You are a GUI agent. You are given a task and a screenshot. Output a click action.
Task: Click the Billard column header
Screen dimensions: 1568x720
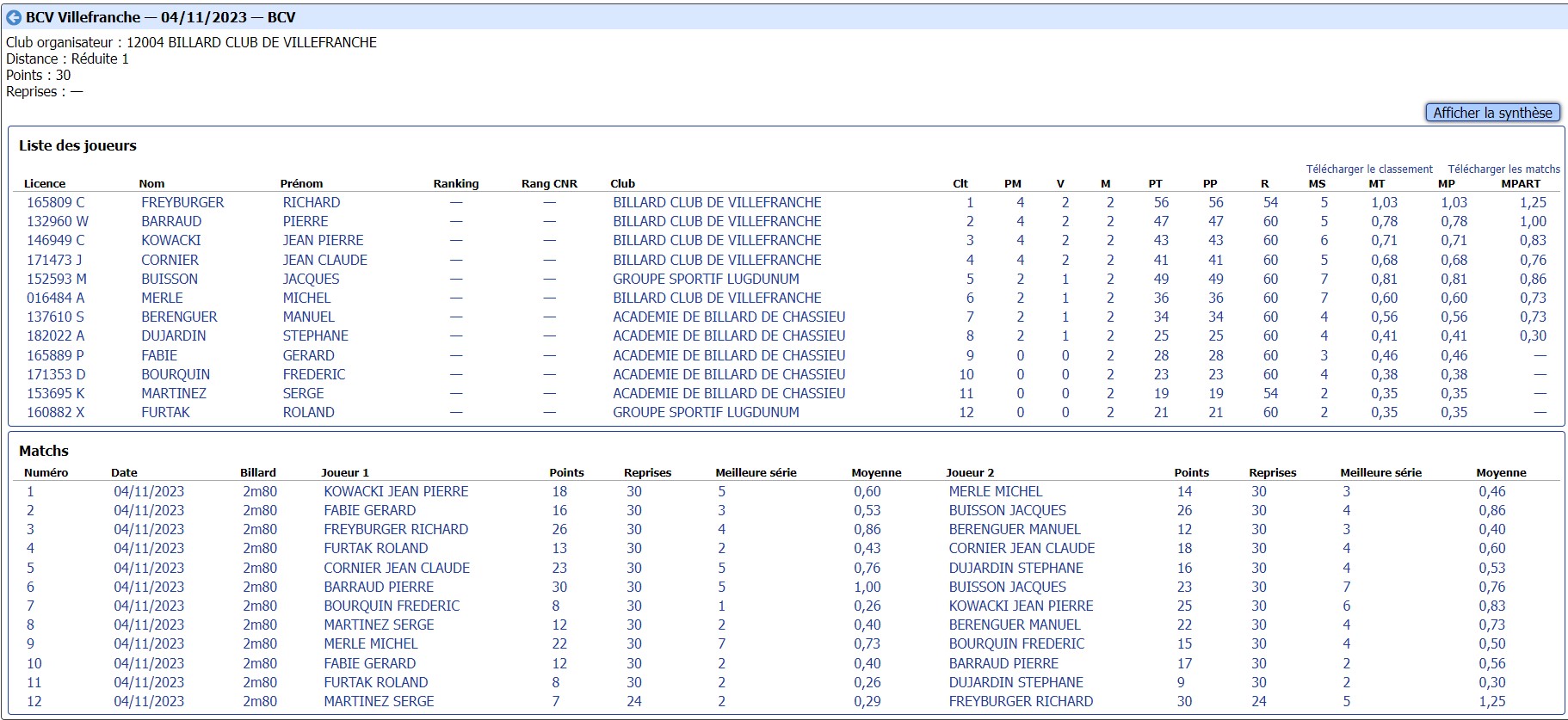[258, 472]
